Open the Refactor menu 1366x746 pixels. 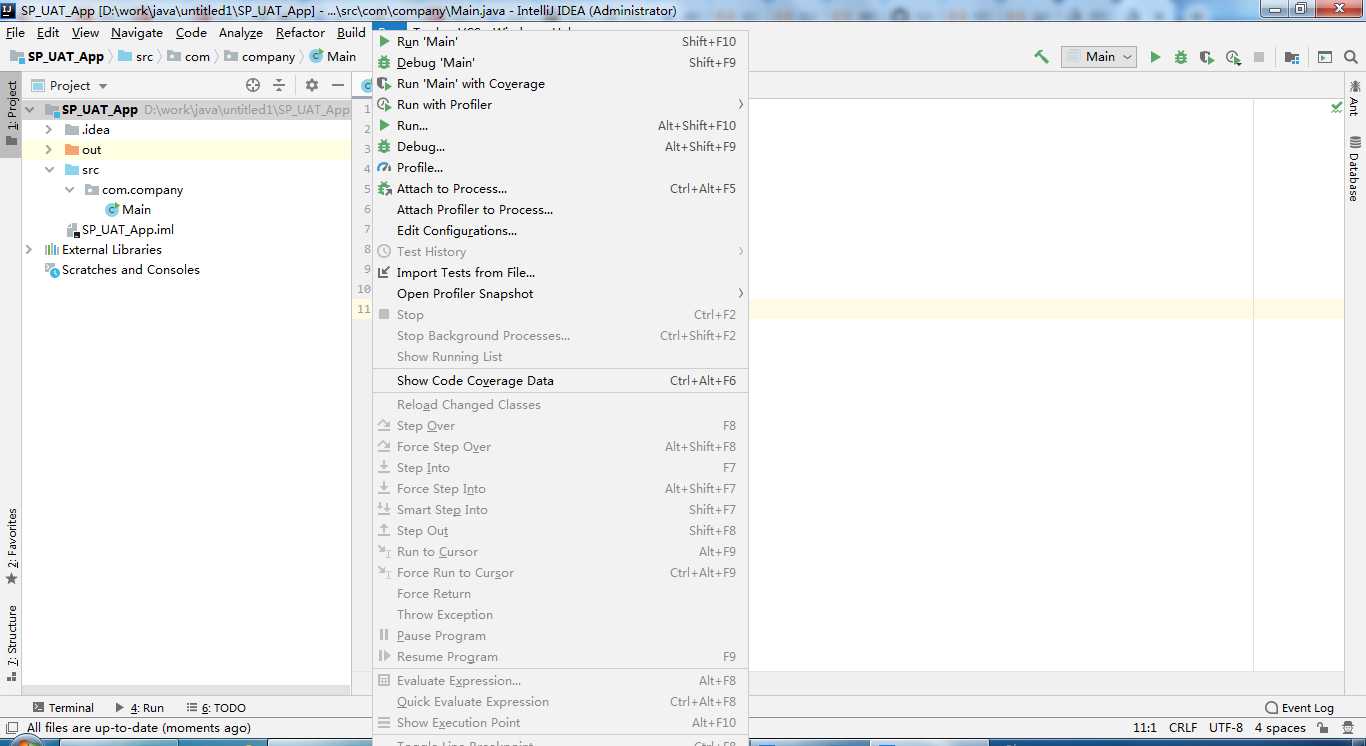coord(300,32)
